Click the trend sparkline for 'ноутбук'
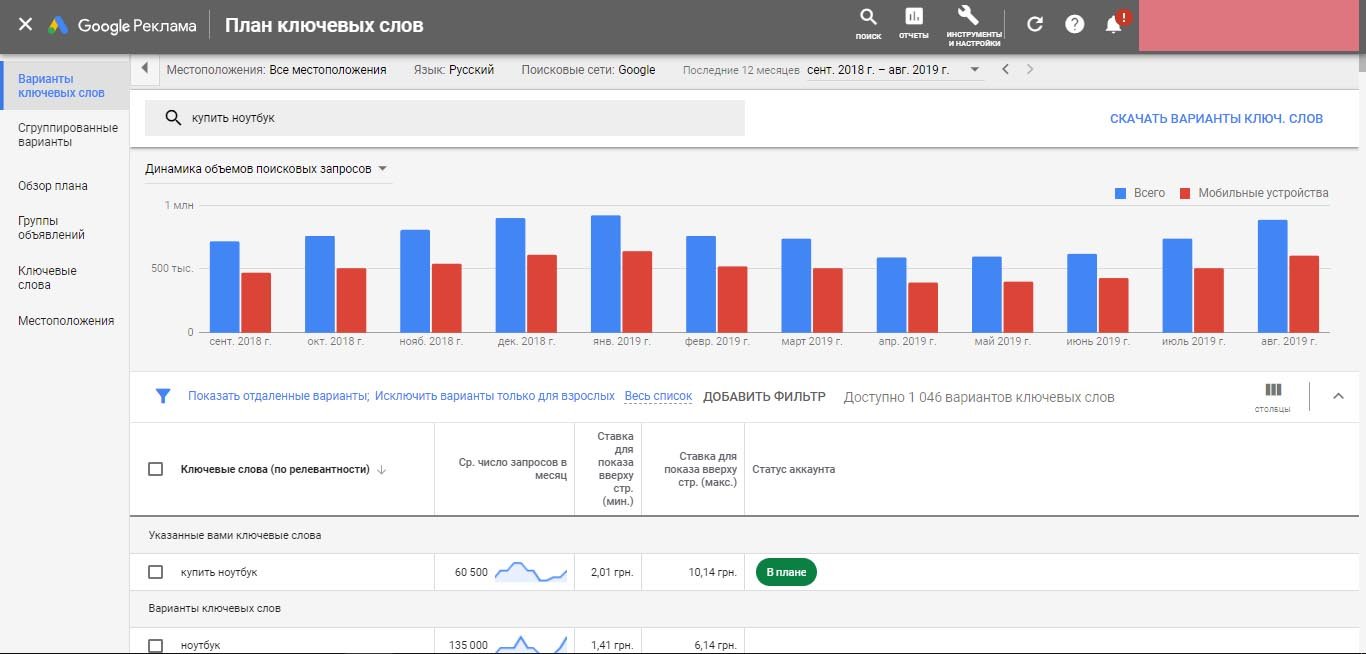Image resolution: width=1366 pixels, height=654 pixels. (532, 644)
